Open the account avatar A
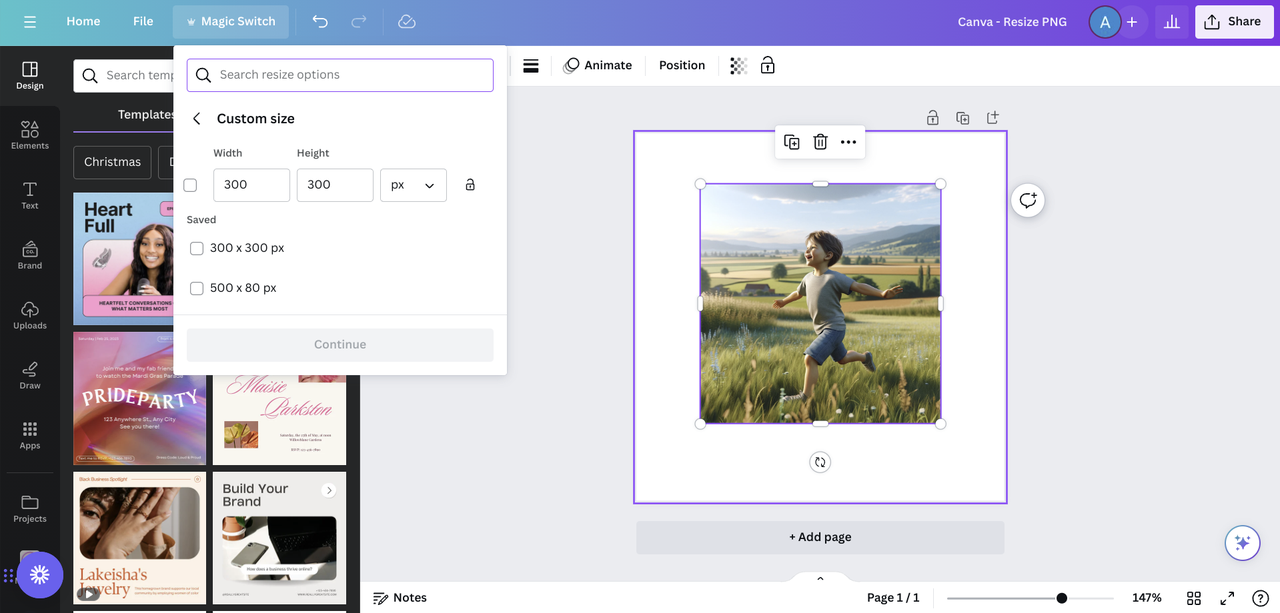The width and height of the screenshot is (1280, 613). [1105, 21]
